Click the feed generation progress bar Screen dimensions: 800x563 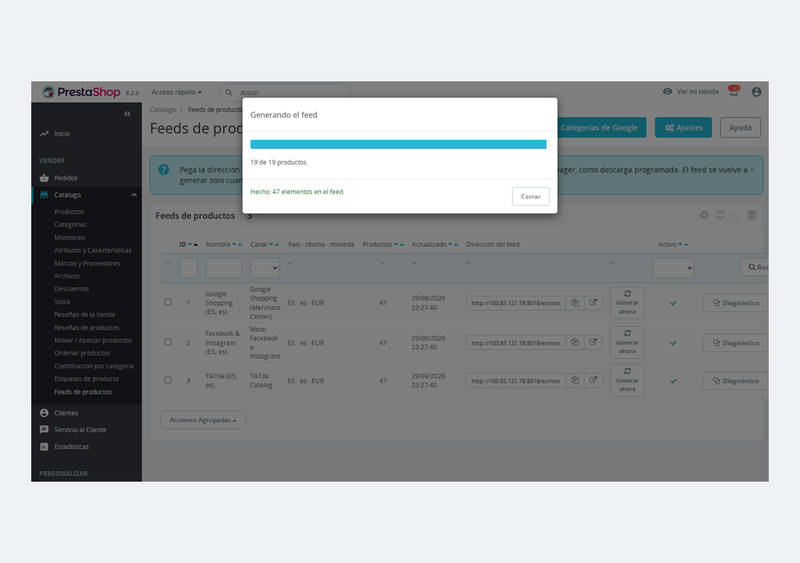click(398, 144)
